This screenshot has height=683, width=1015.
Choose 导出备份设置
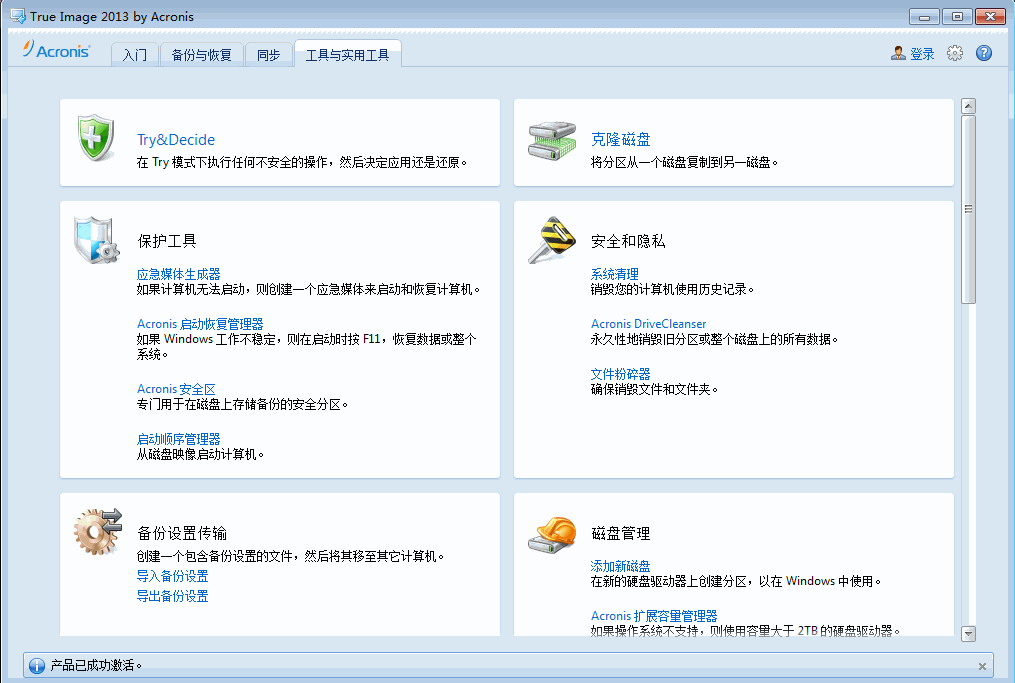coord(172,596)
